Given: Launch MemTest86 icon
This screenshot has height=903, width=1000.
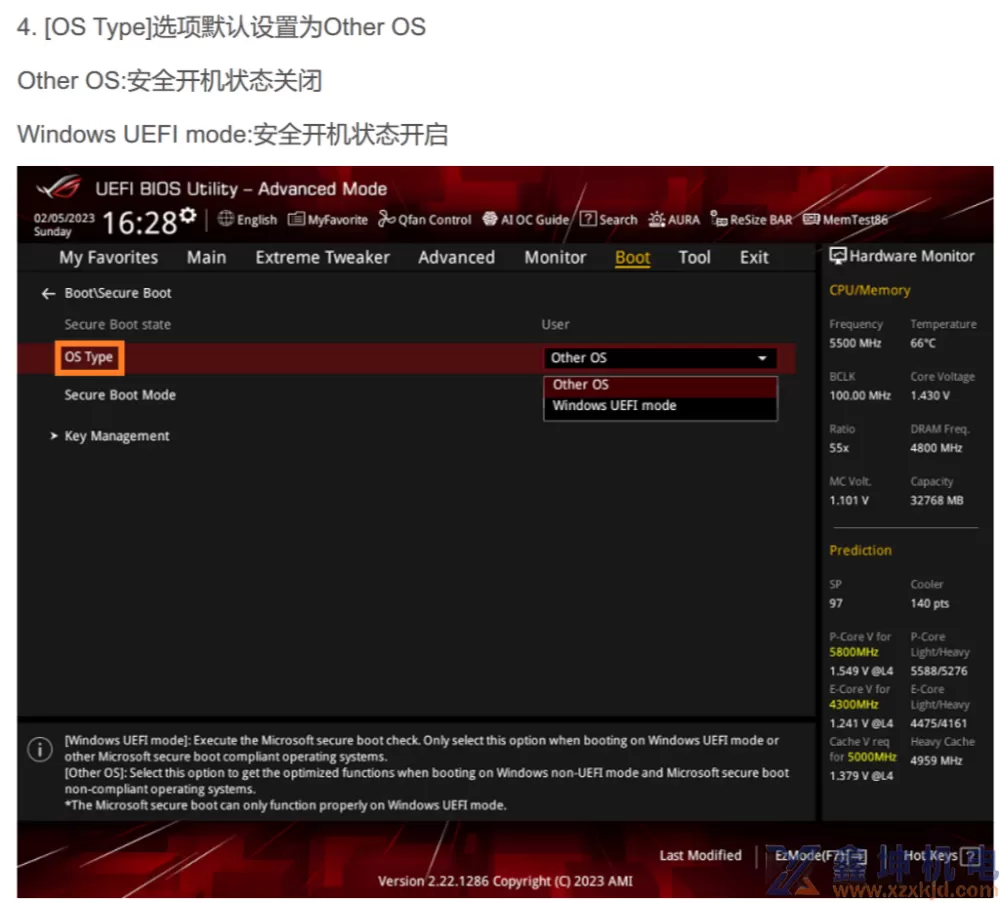Looking at the screenshot, I should click(811, 219).
